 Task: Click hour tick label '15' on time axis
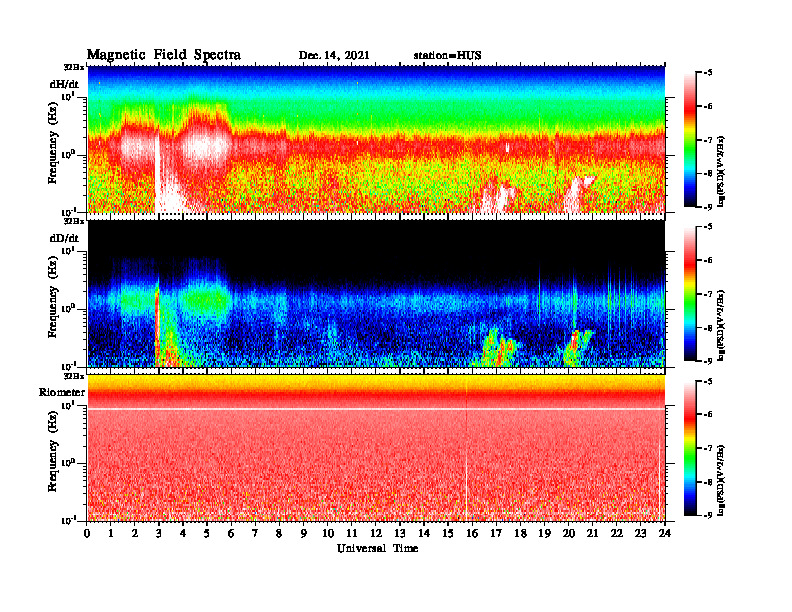tap(448, 534)
